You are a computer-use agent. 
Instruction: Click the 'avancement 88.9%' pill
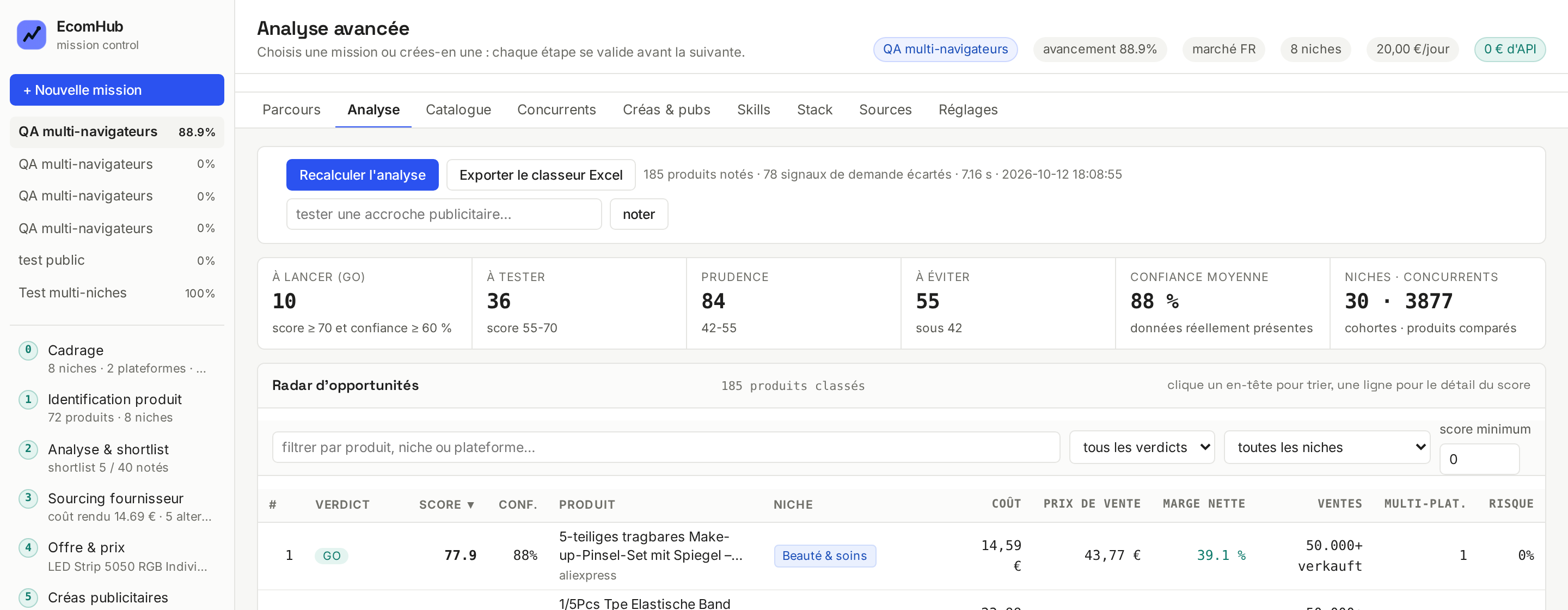1099,50
